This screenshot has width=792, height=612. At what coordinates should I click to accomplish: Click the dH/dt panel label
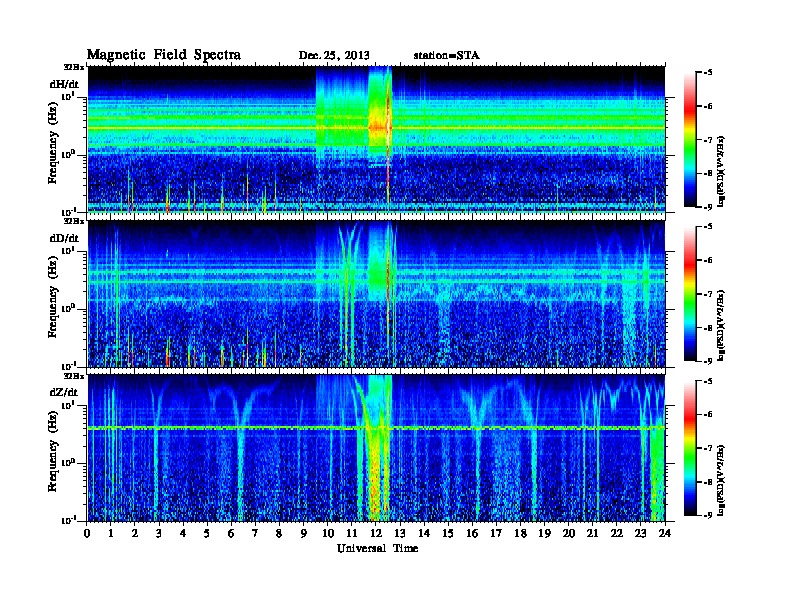(x=64, y=84)
